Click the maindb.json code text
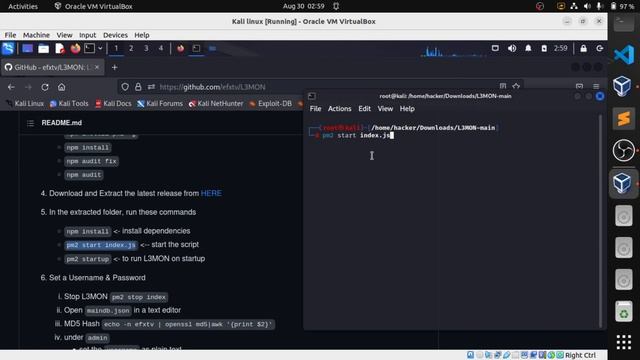Screen dimensions: 640x360 tap(108, 311)
